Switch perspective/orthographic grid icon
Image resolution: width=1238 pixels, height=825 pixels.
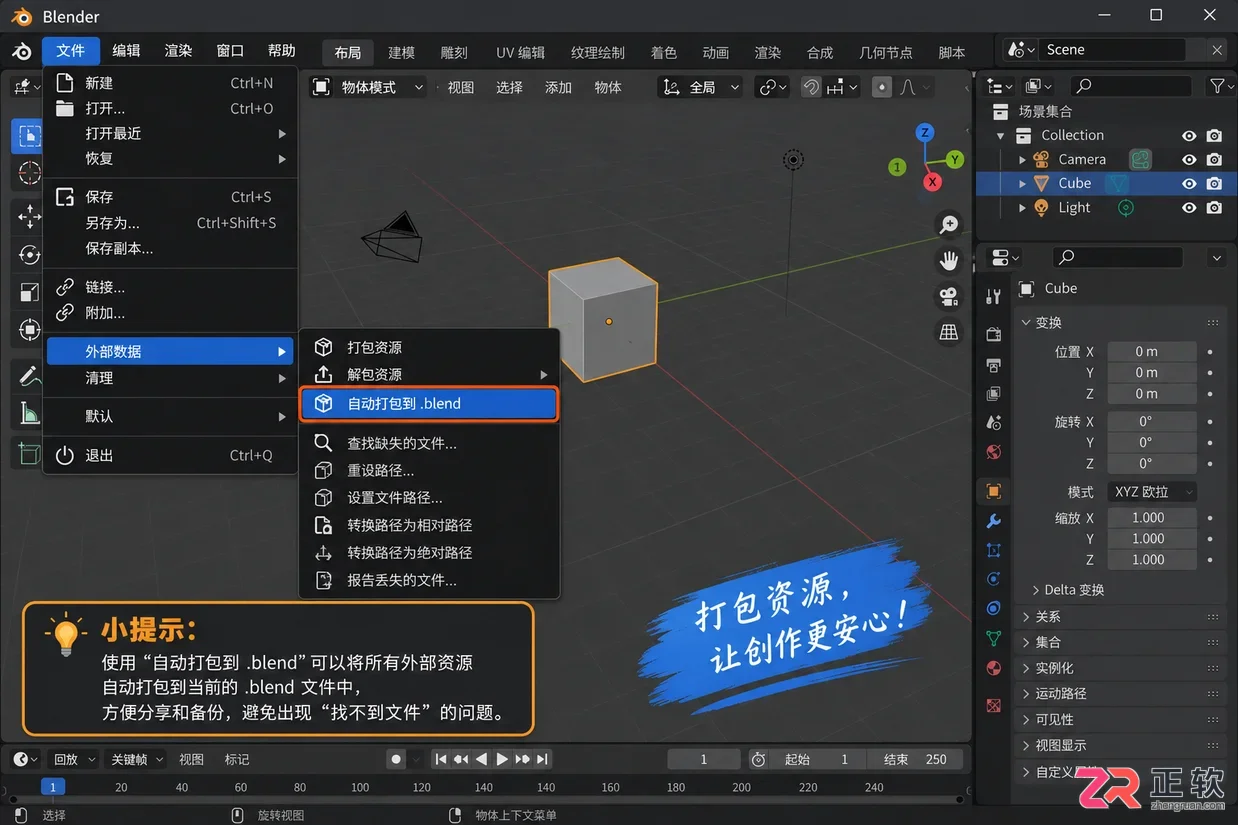(948, 332)
